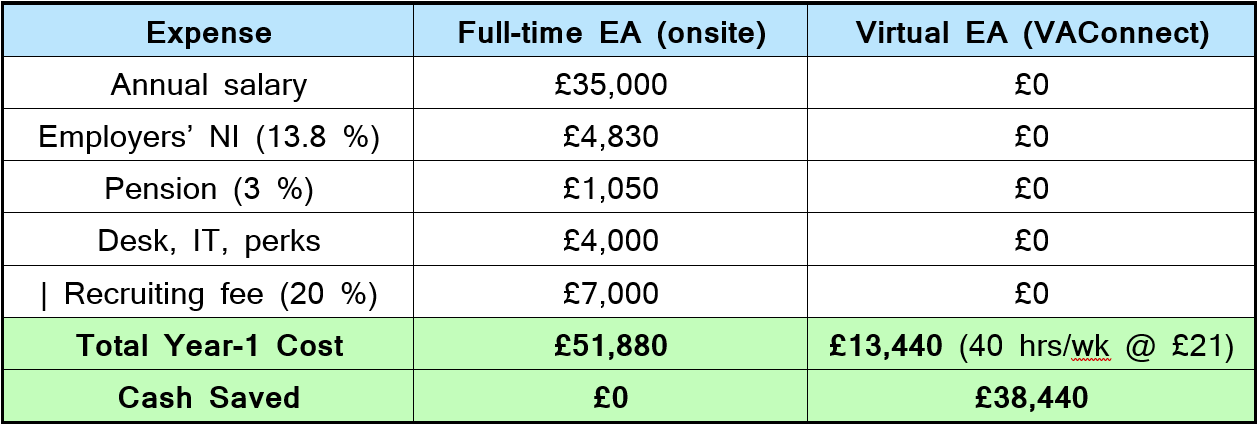Image resolution: width=1259 pixels, height=425 pixels.
Task: Select the Expense header cell
Action: click(208, 32)
